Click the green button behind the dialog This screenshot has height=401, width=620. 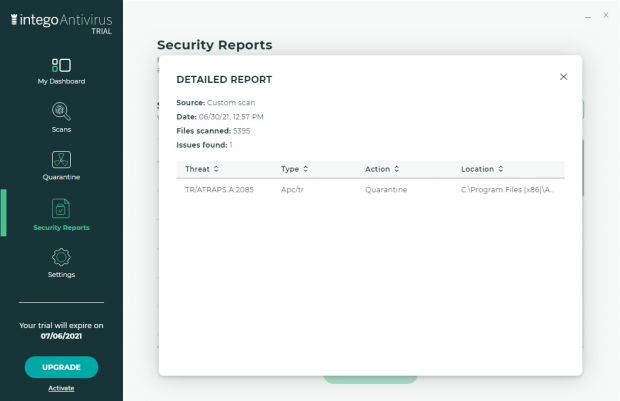[370, 379]
